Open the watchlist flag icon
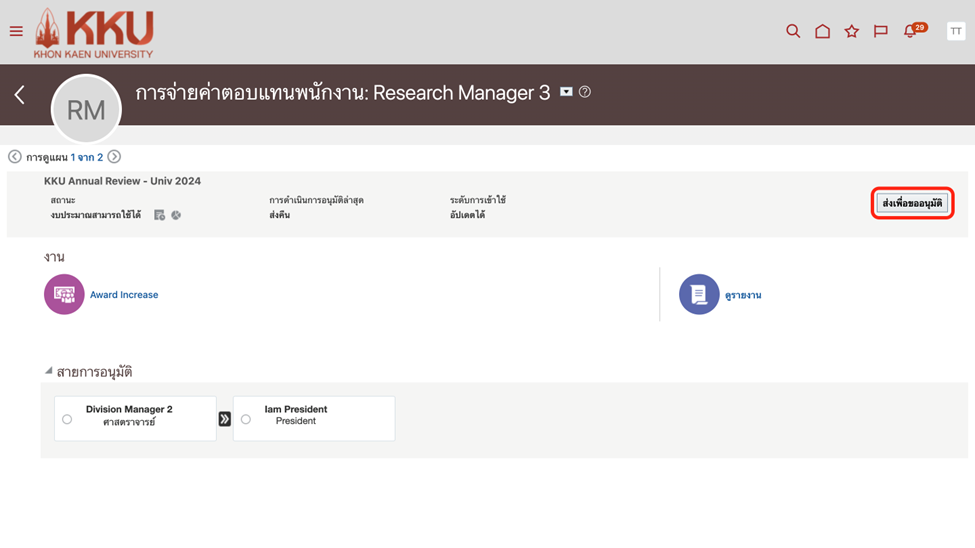Screen dimensions: 975x548 click(880, 31)
